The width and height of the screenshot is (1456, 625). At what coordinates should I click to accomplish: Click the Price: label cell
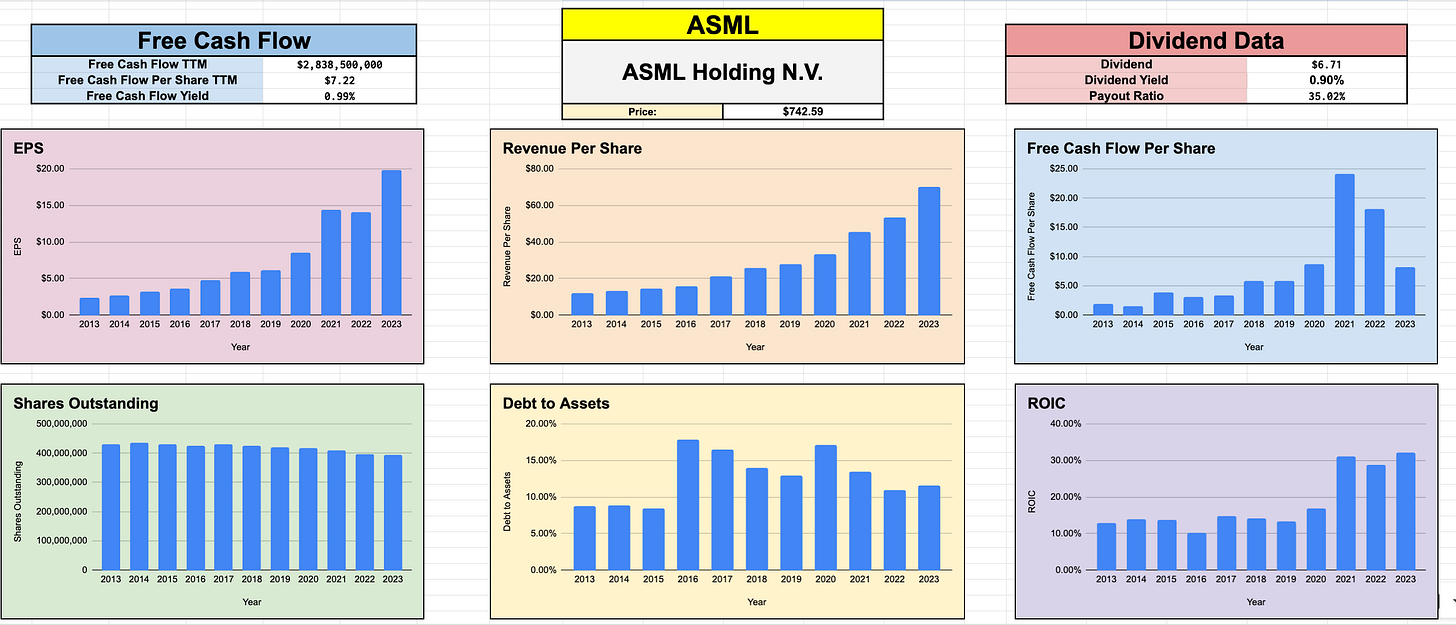[642, 111]
